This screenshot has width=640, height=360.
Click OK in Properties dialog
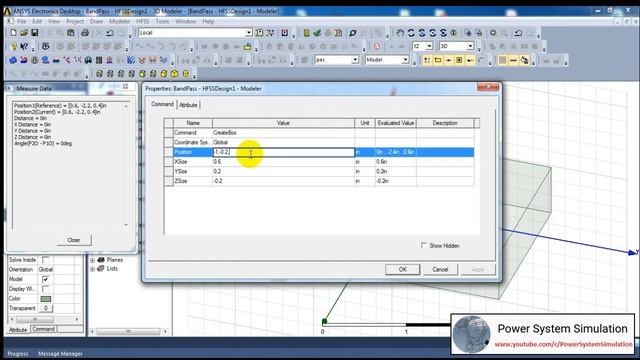[x=402, y=269]
